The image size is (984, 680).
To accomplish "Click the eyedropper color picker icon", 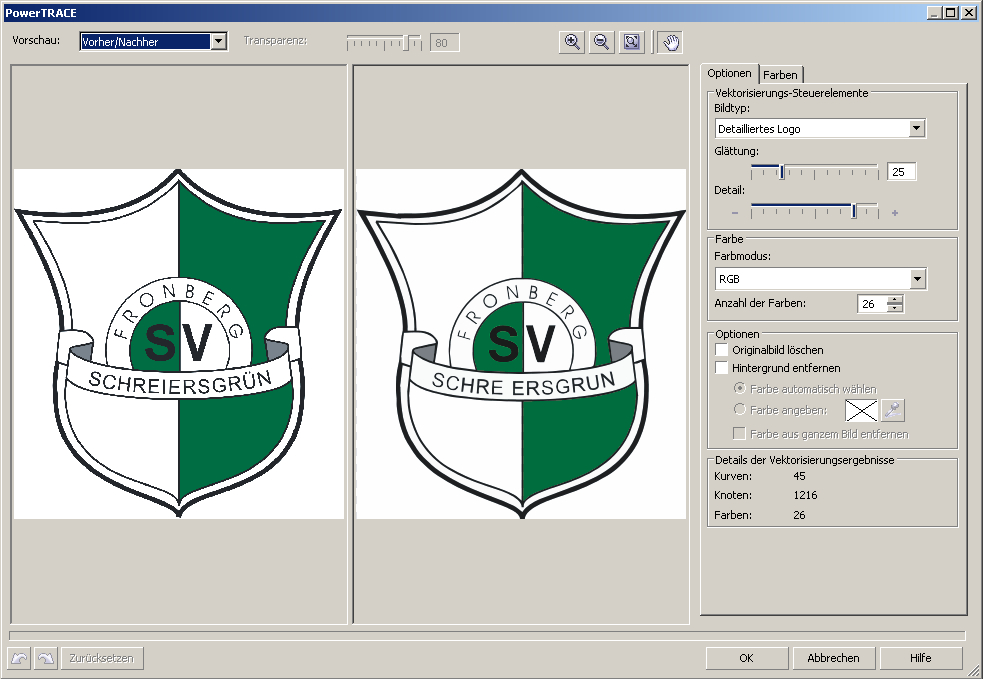I will tap(892, 411).
